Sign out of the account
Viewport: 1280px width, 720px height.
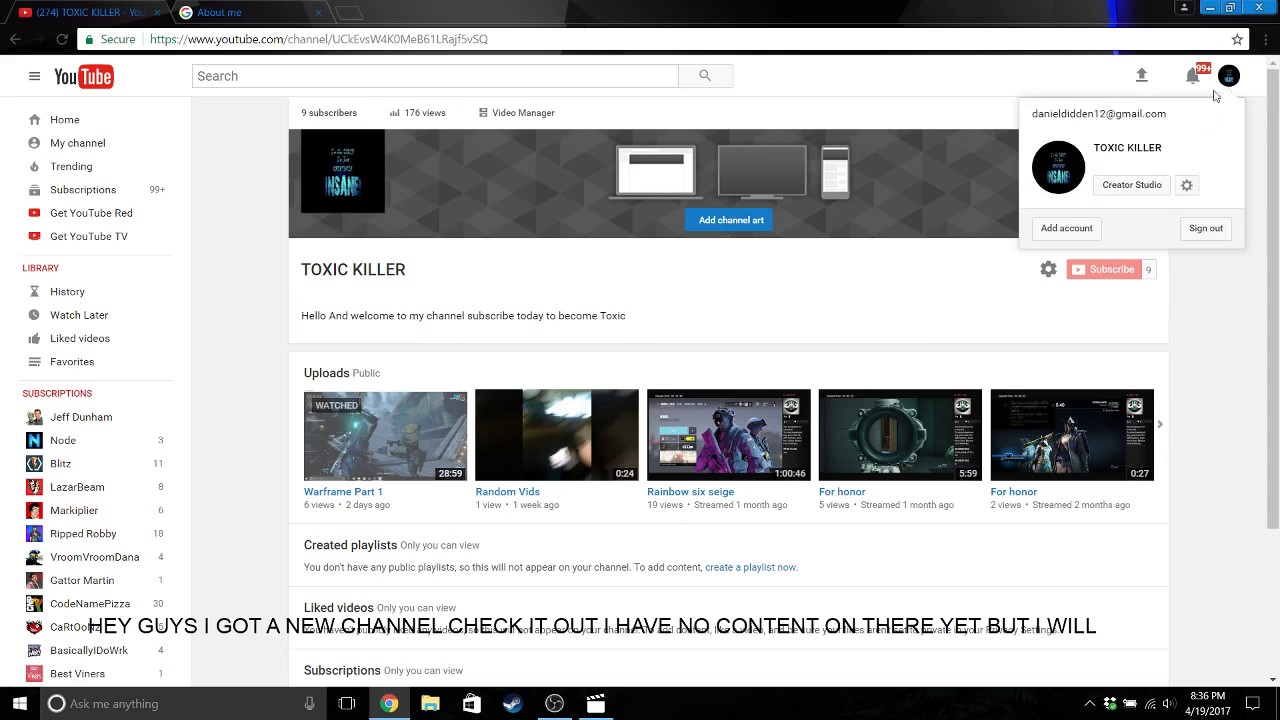click(1206, 228)
